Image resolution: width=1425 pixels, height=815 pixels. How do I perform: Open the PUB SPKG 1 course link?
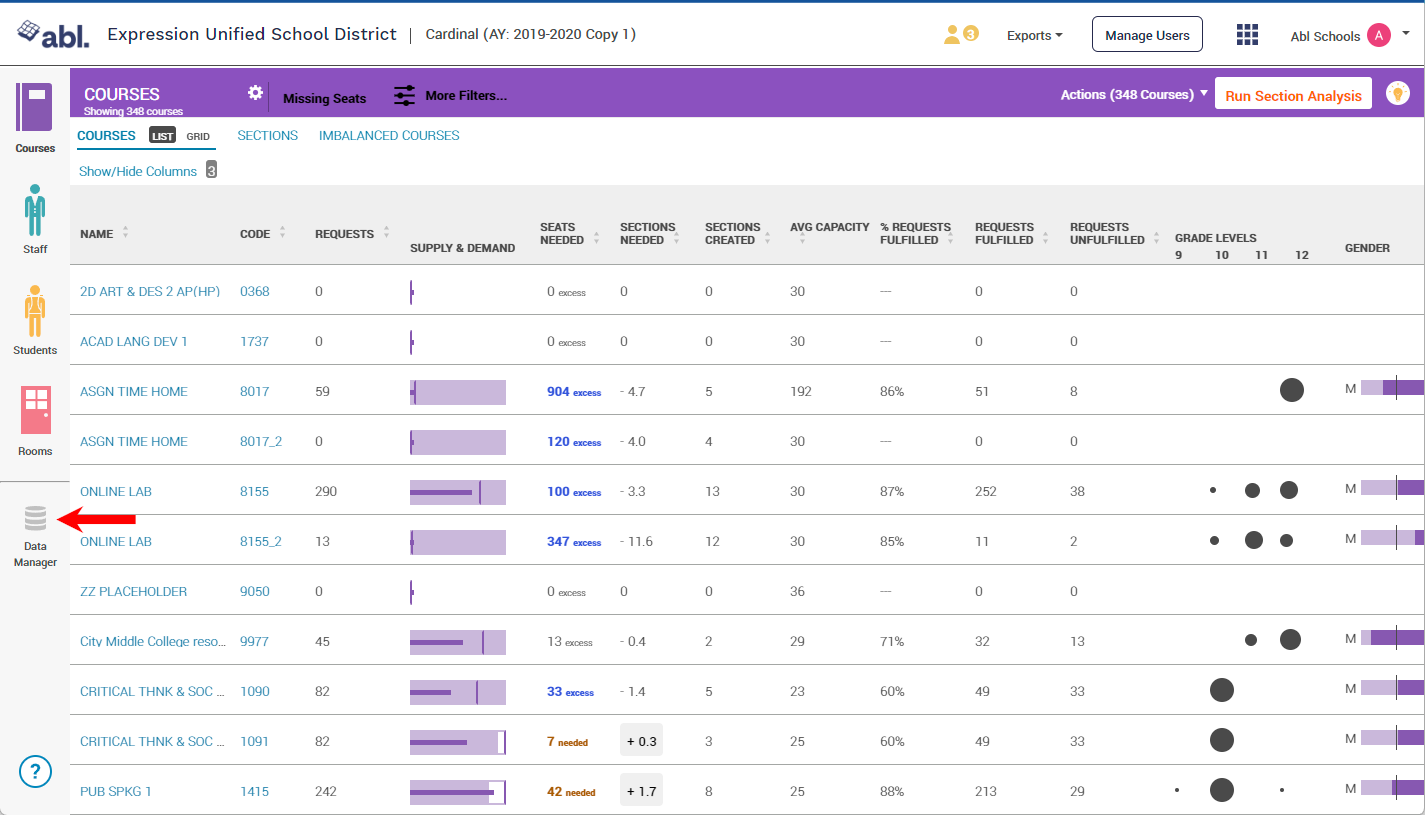tap(116, 791)
